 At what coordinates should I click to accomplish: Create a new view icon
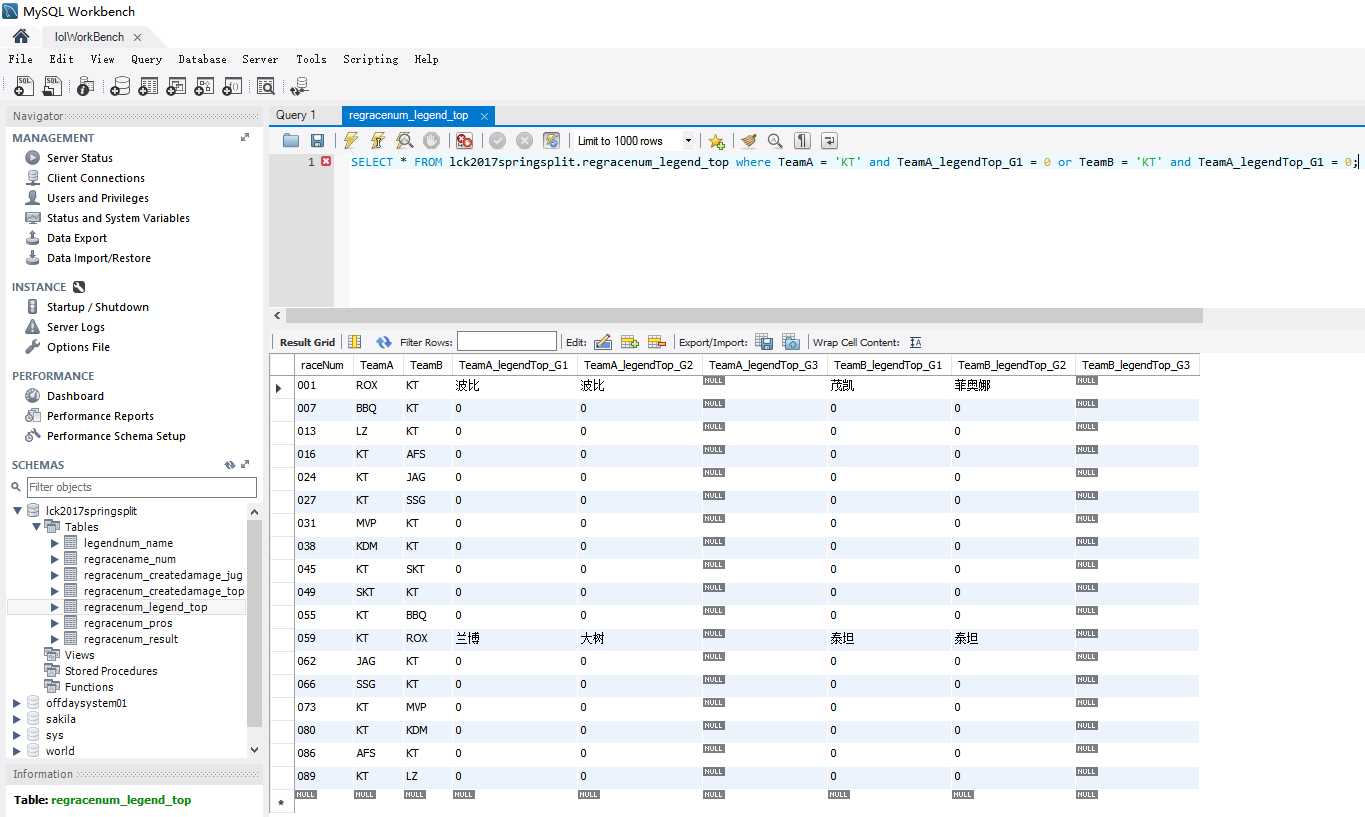pyautogui.click(x=176, y=86)
